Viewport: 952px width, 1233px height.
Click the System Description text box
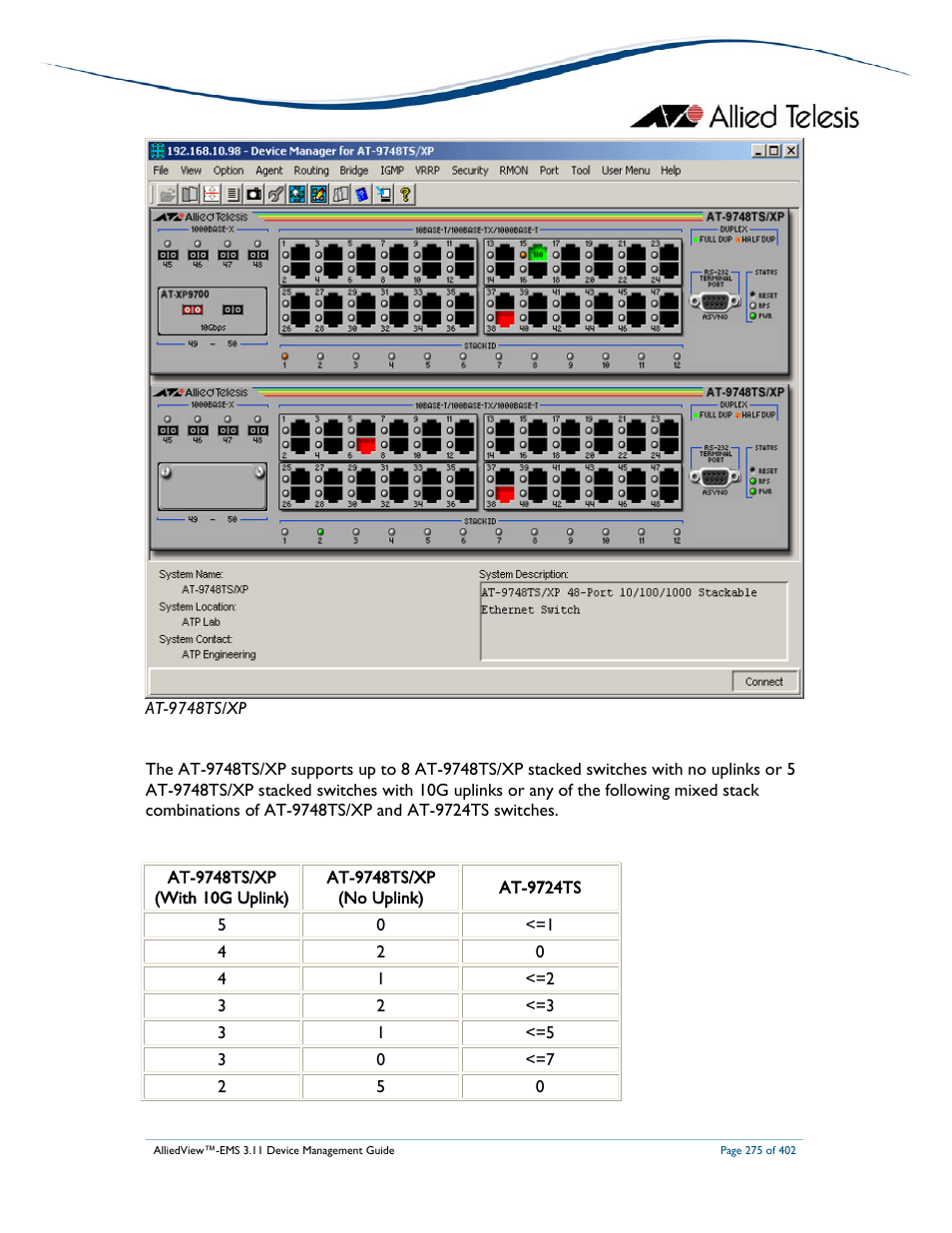click(634, 621)
